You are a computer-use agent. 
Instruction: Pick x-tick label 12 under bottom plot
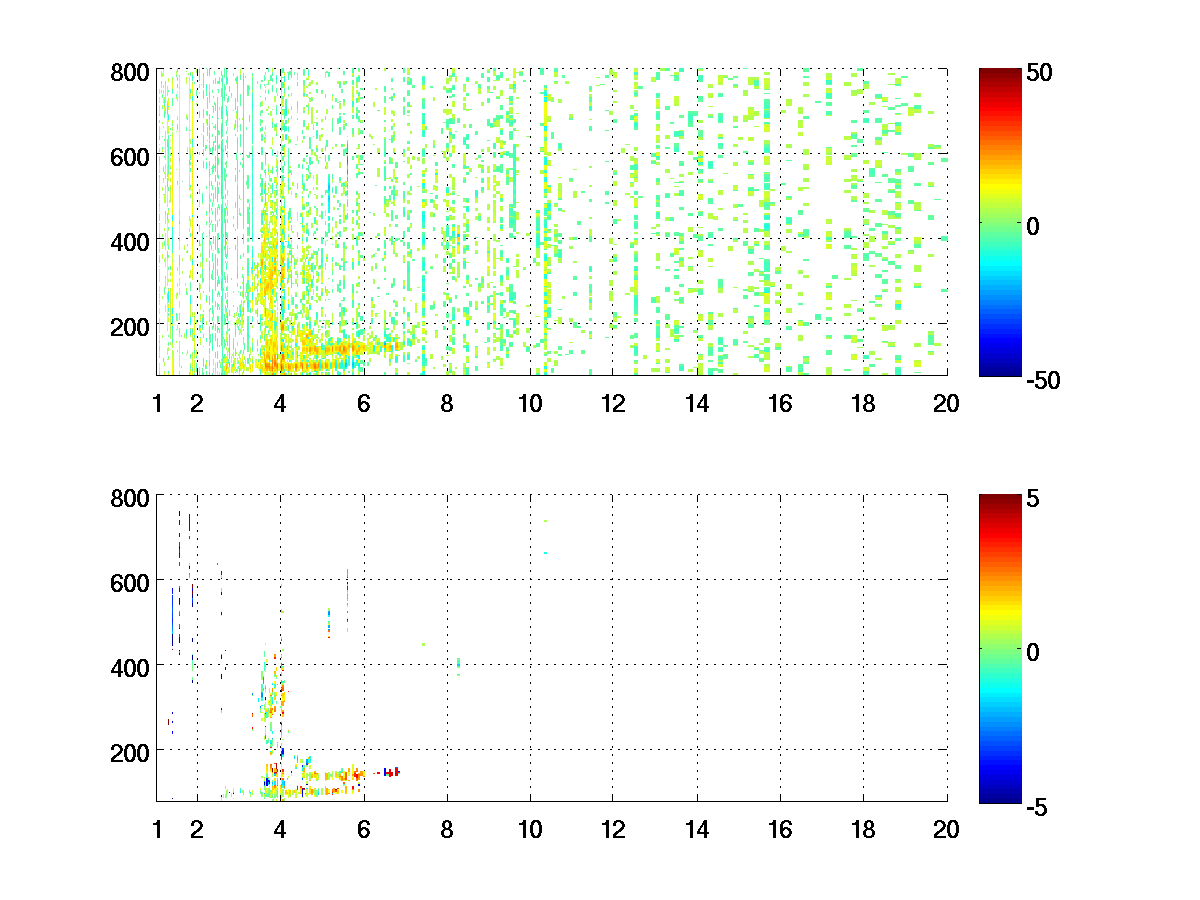coord(613,829)
